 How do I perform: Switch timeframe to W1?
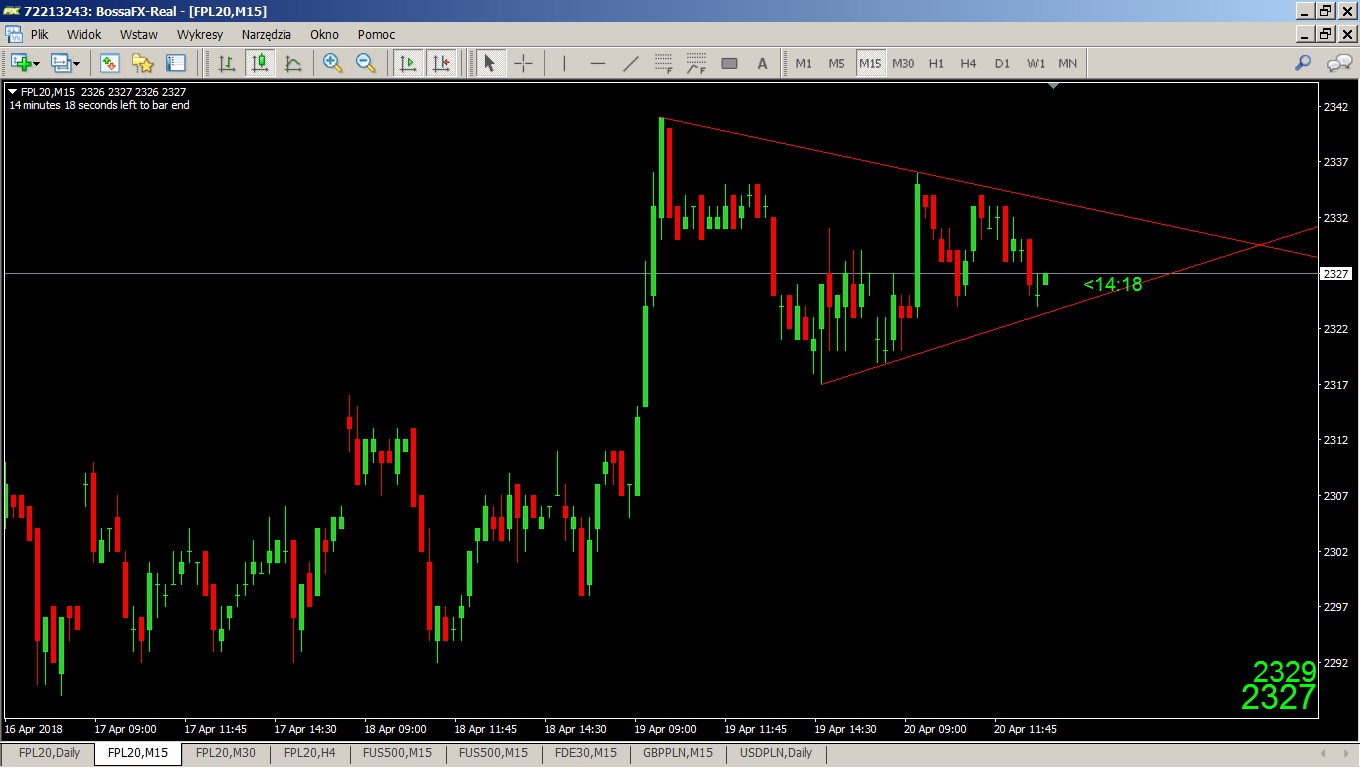(x=1035, y=63)
